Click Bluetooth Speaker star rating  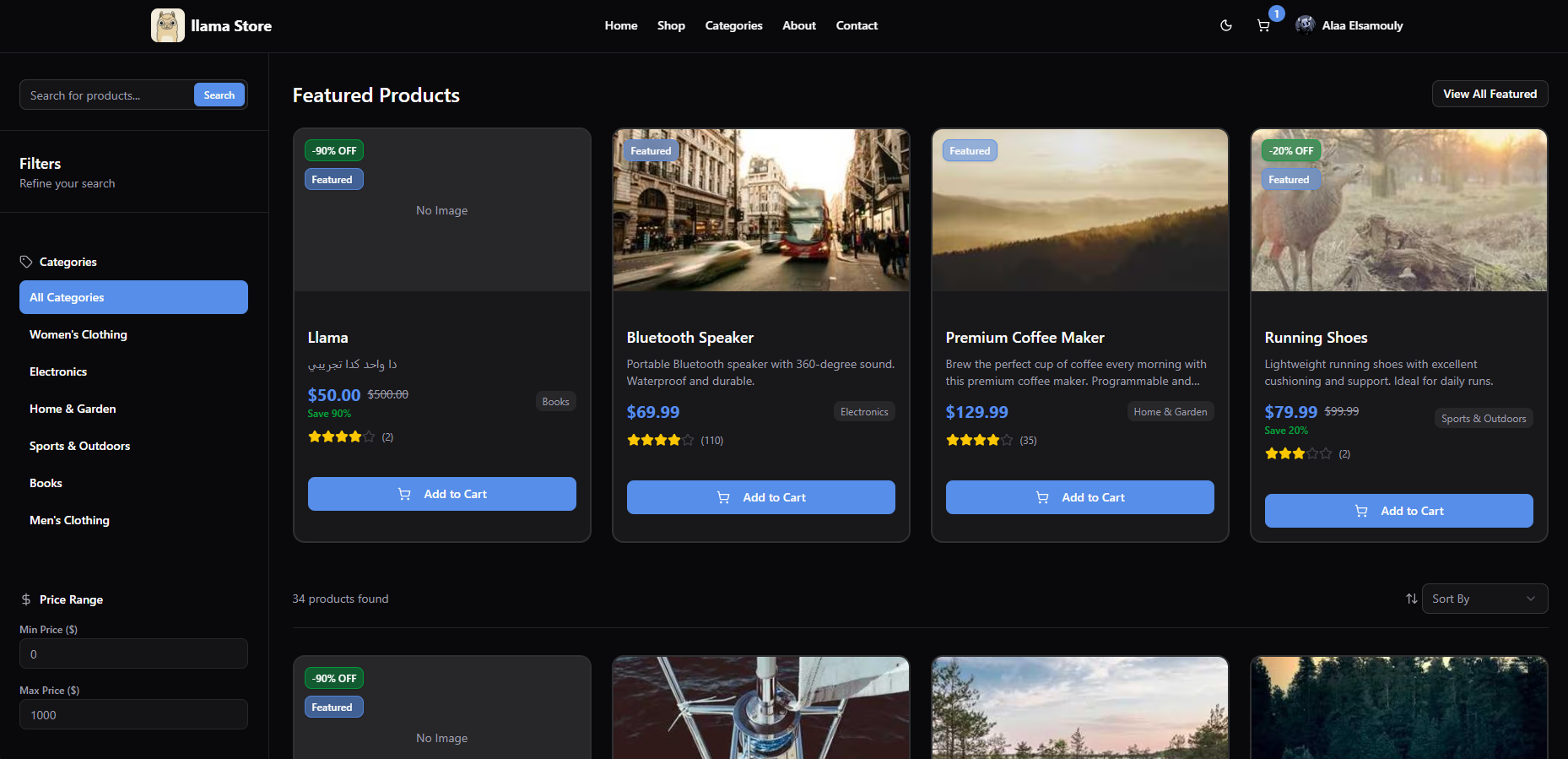click(x=660, y=440)
